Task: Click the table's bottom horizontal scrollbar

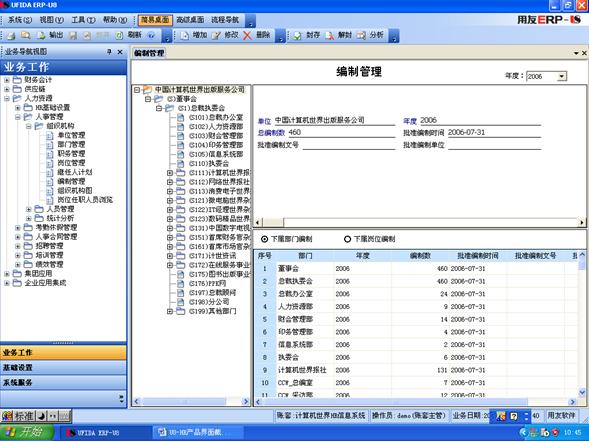Action: (x=415, y=402)
